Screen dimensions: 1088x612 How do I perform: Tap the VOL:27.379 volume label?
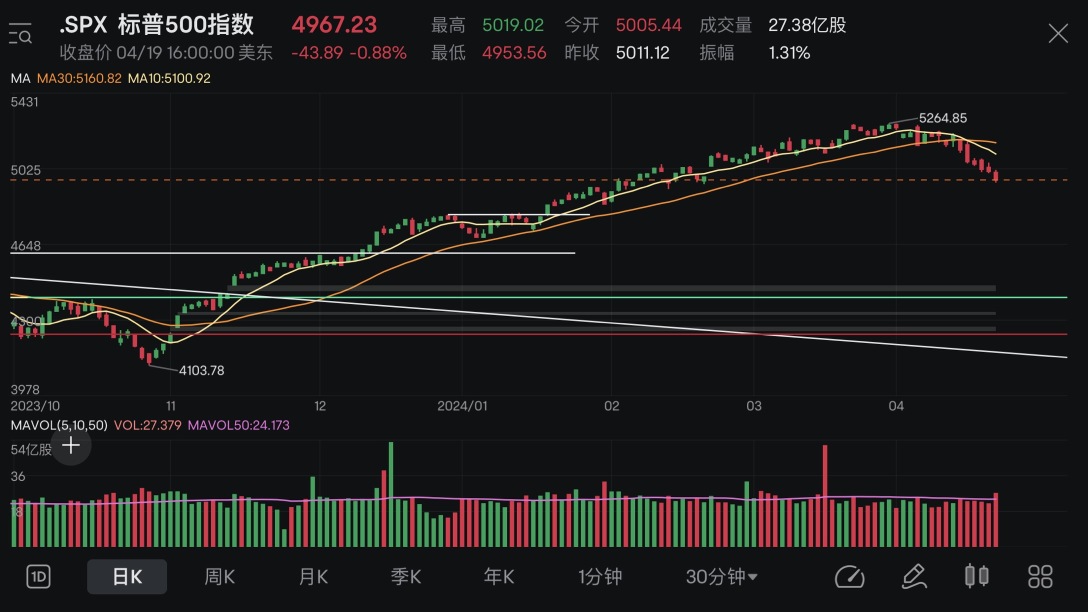(x=147, y=425)
